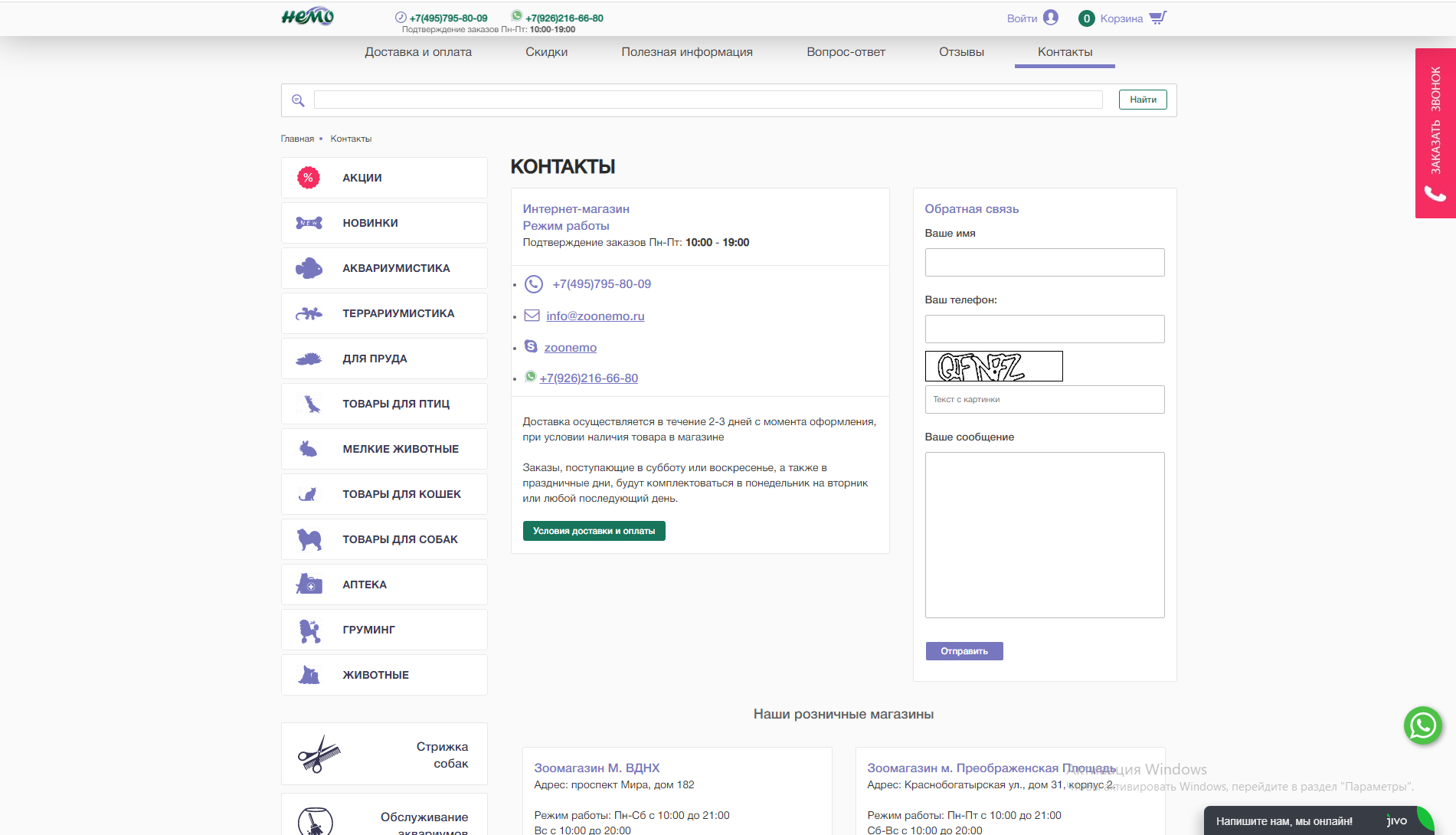Focus the Текст с картинки captcha field

pos(1045,399)
